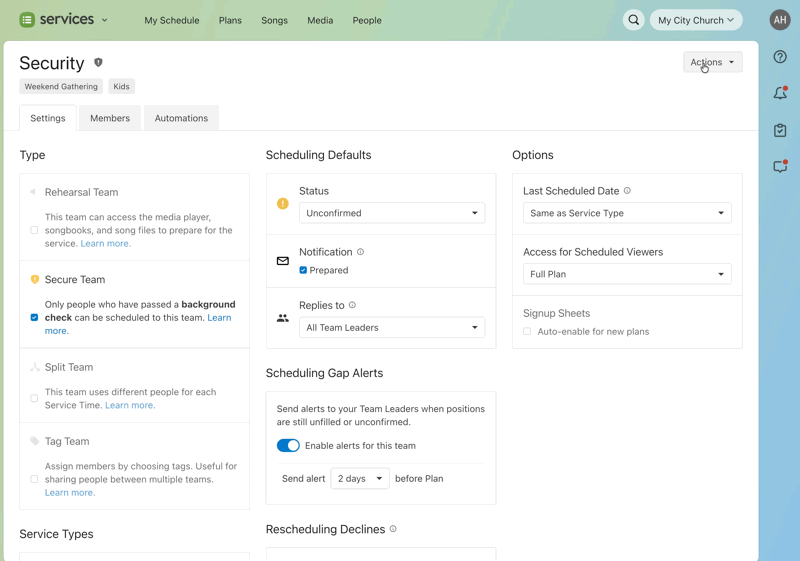The width and height of the screenshot is (800, 561).
Task: Open search with the magnifier icon
Action: (x=633, y=20)
